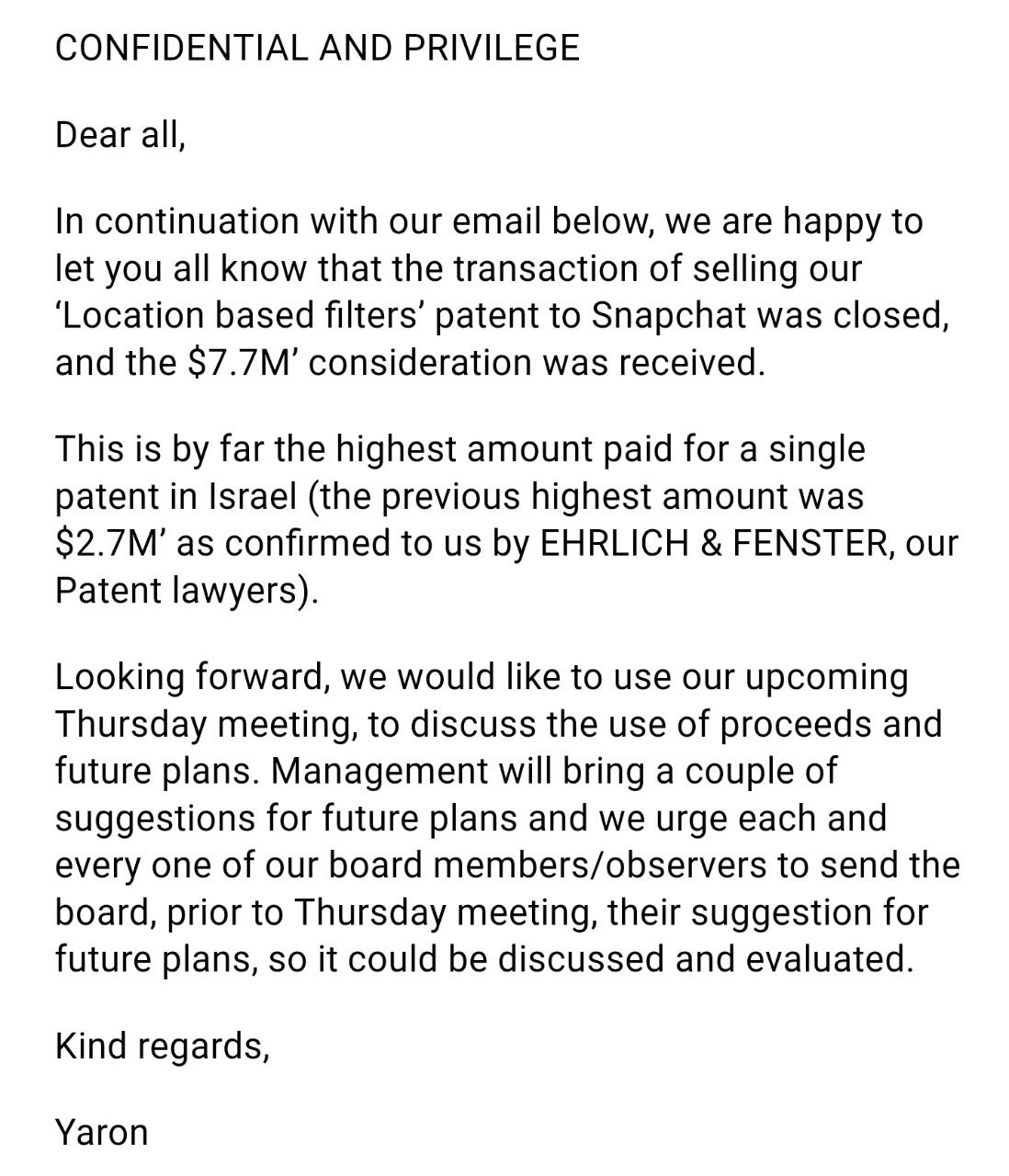Click the 'CONFIDENTIAL AND PRIVILEGE' header line

pyautogui.click(x=317, y=48)
